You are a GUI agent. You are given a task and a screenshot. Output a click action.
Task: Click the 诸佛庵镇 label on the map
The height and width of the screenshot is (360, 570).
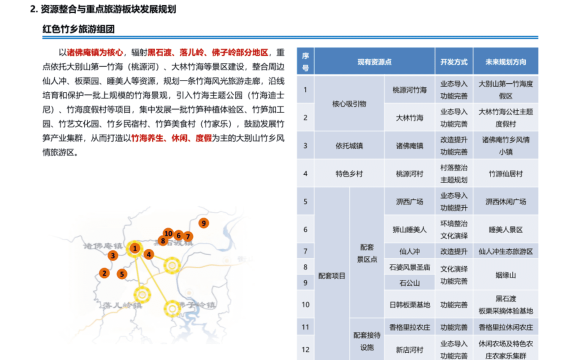(x=103, y=246)
